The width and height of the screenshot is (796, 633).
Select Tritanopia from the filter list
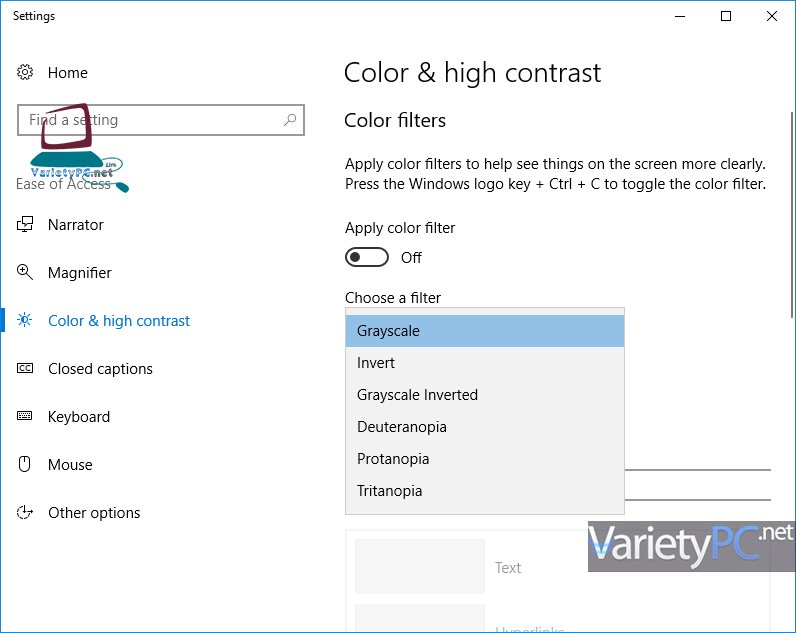(484, 491)
